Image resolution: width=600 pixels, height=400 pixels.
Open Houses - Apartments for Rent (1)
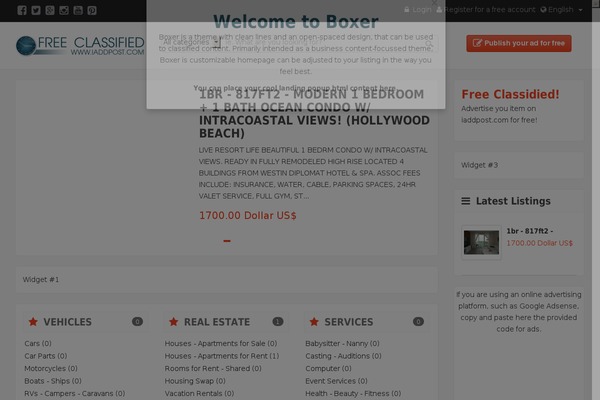point(222,356)
